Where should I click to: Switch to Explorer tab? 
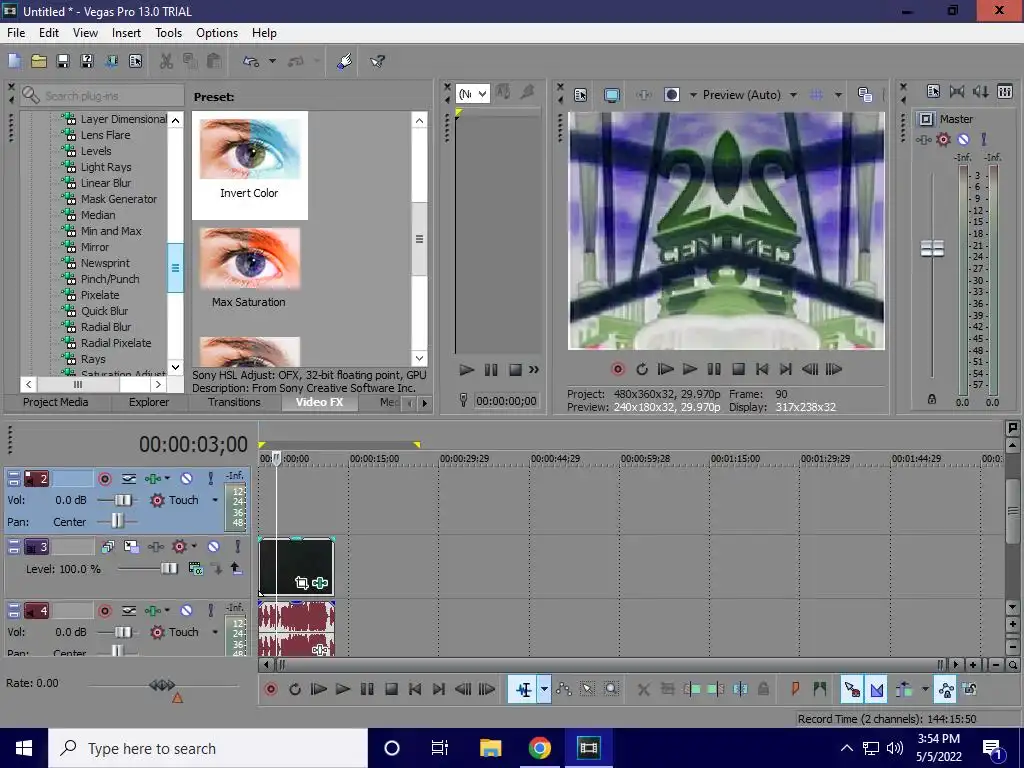tap(149, 402)
